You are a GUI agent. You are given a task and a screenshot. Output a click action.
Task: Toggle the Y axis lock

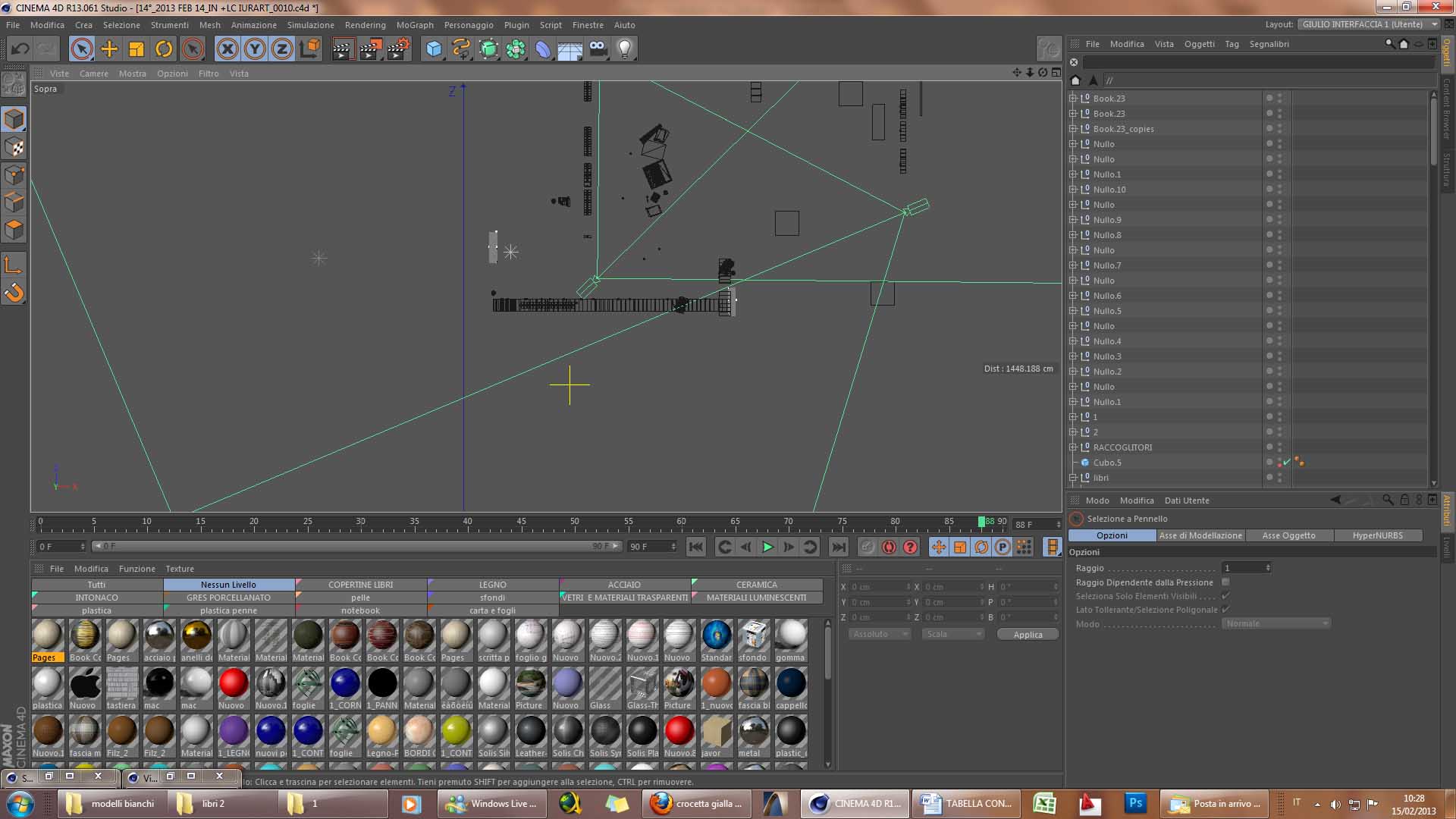pos(255,49)
